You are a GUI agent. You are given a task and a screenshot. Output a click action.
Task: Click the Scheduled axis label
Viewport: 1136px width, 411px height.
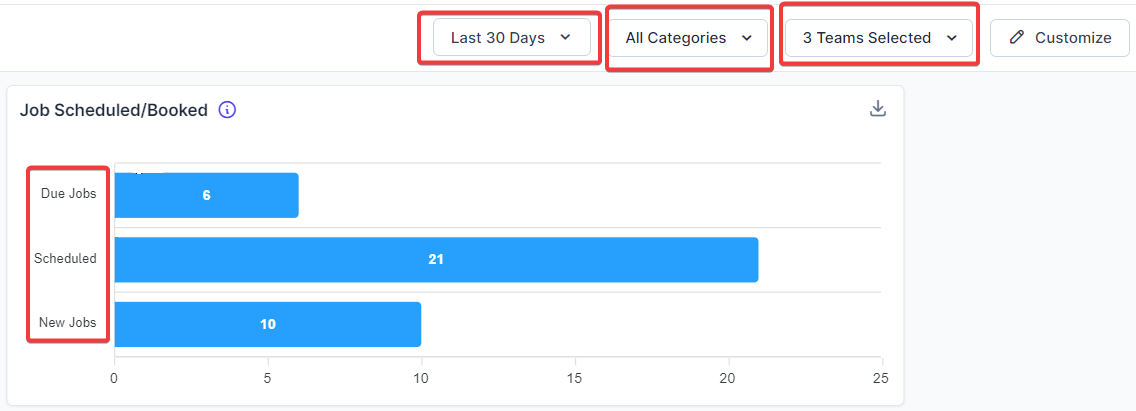65,258
